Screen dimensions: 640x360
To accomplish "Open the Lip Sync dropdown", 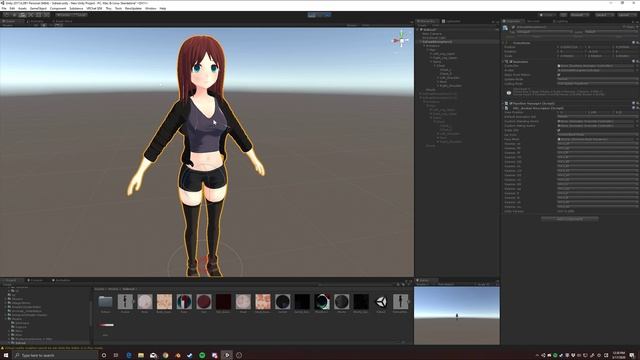I will tap(597, 135).
